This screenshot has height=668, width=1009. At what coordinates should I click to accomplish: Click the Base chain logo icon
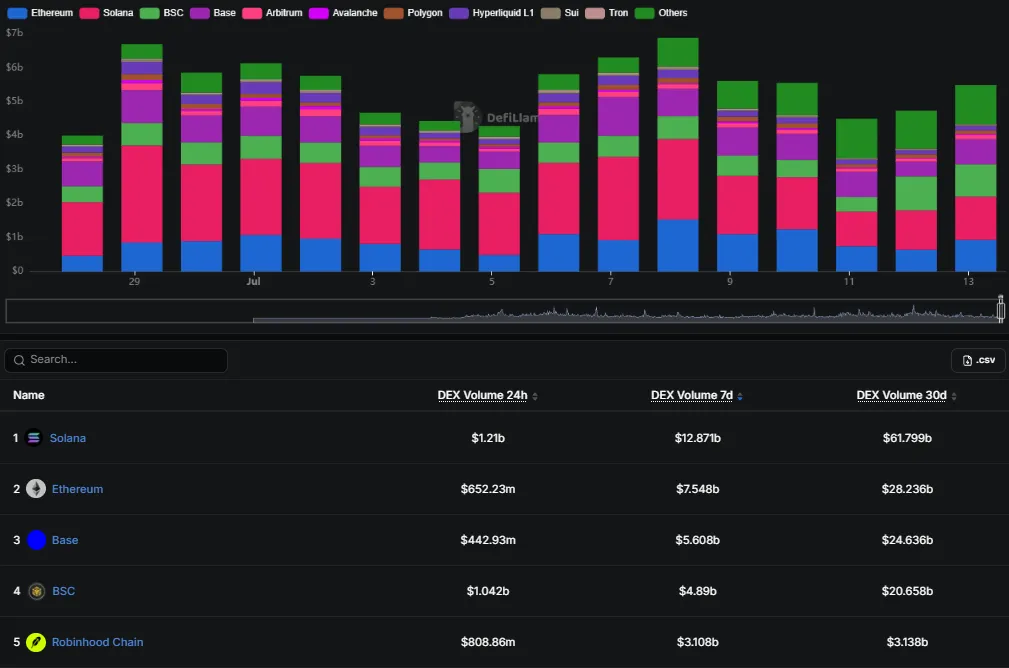tap(36, 540)
